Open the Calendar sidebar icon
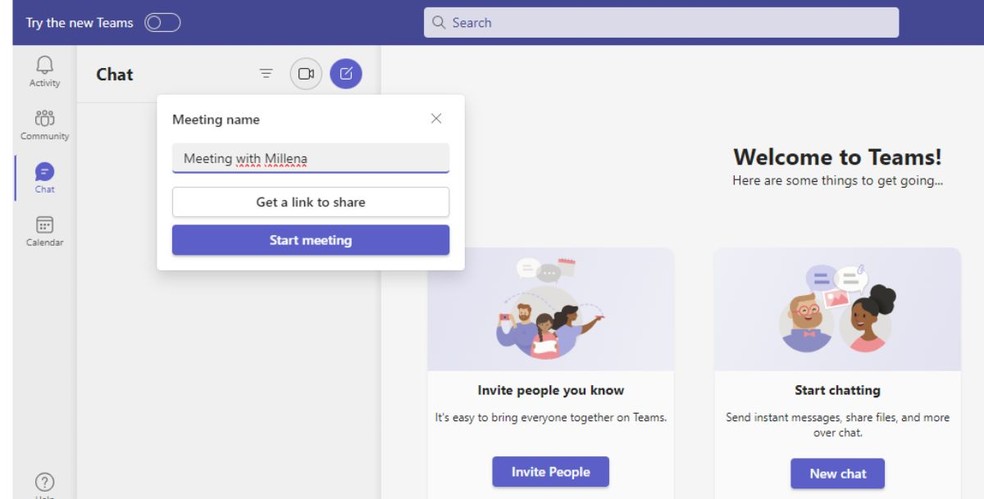984x499 pixels. (45, 225)
